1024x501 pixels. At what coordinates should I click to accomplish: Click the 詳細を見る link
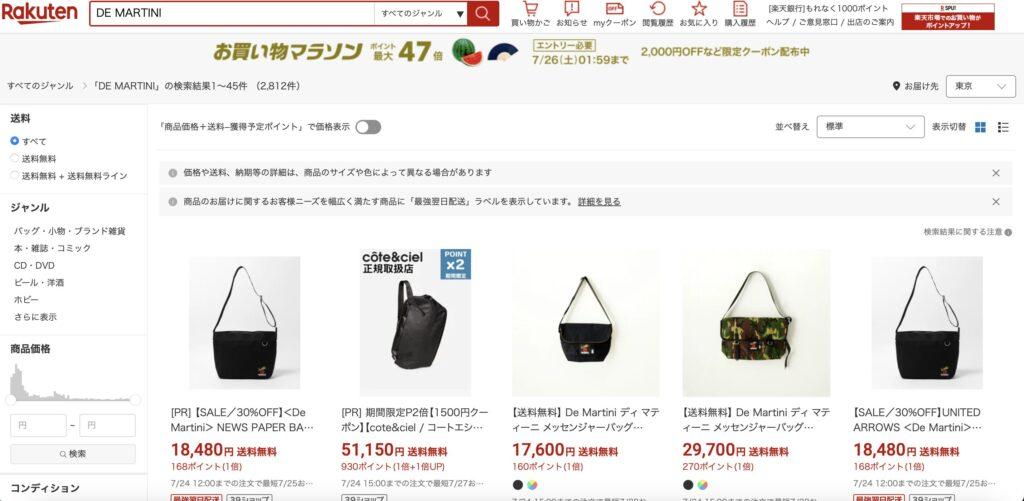599,202
